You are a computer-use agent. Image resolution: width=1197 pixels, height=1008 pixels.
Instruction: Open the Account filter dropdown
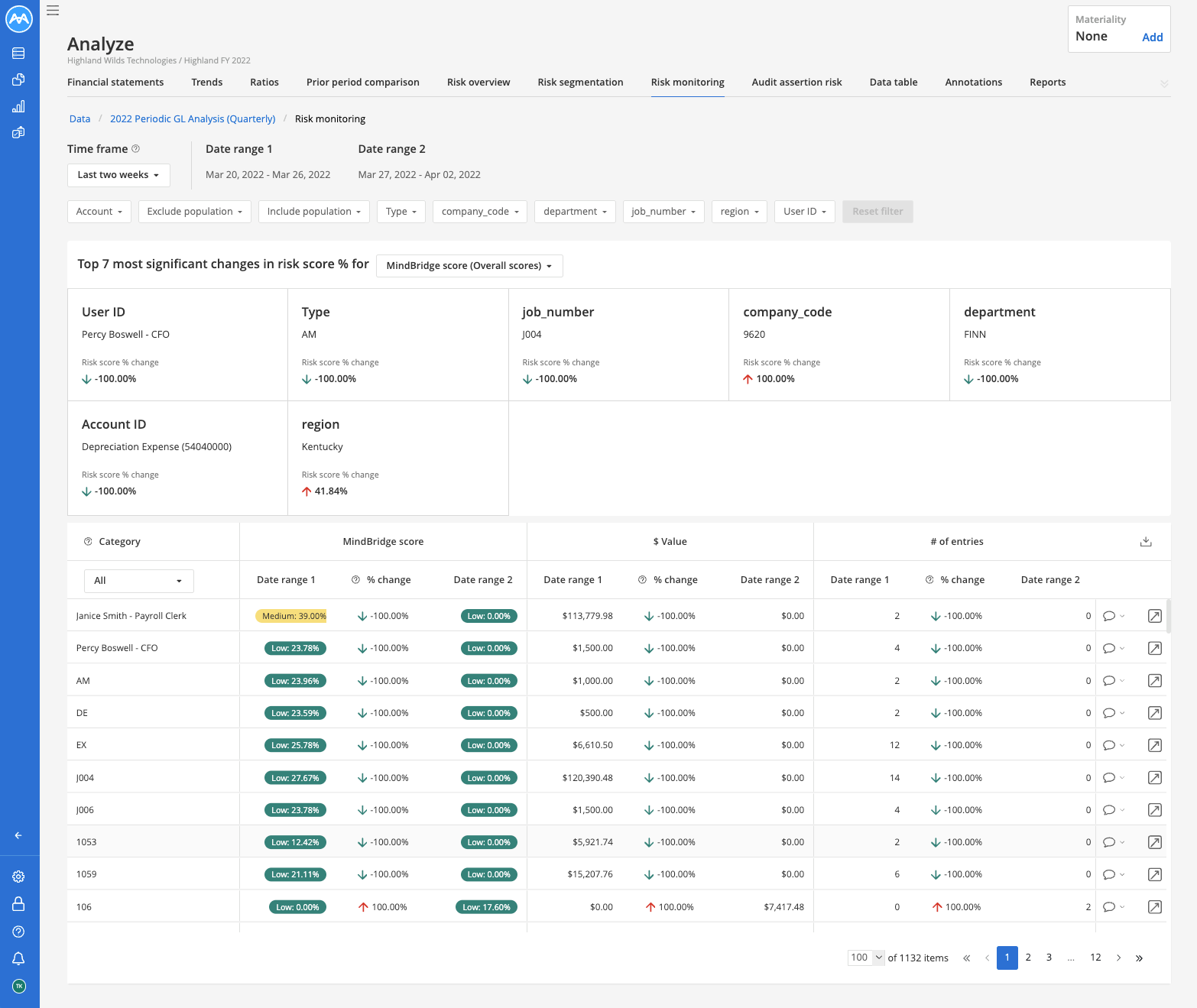coord(99,212)
